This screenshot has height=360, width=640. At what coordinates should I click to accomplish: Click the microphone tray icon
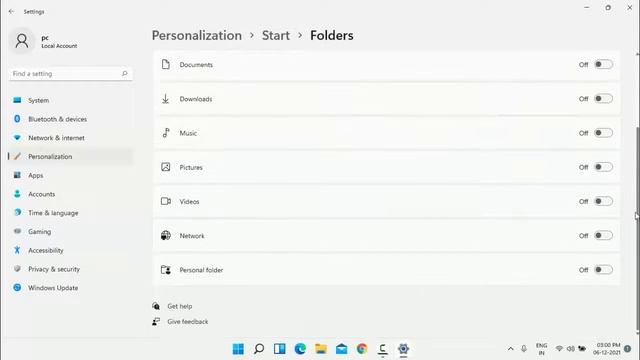[524, 349]
